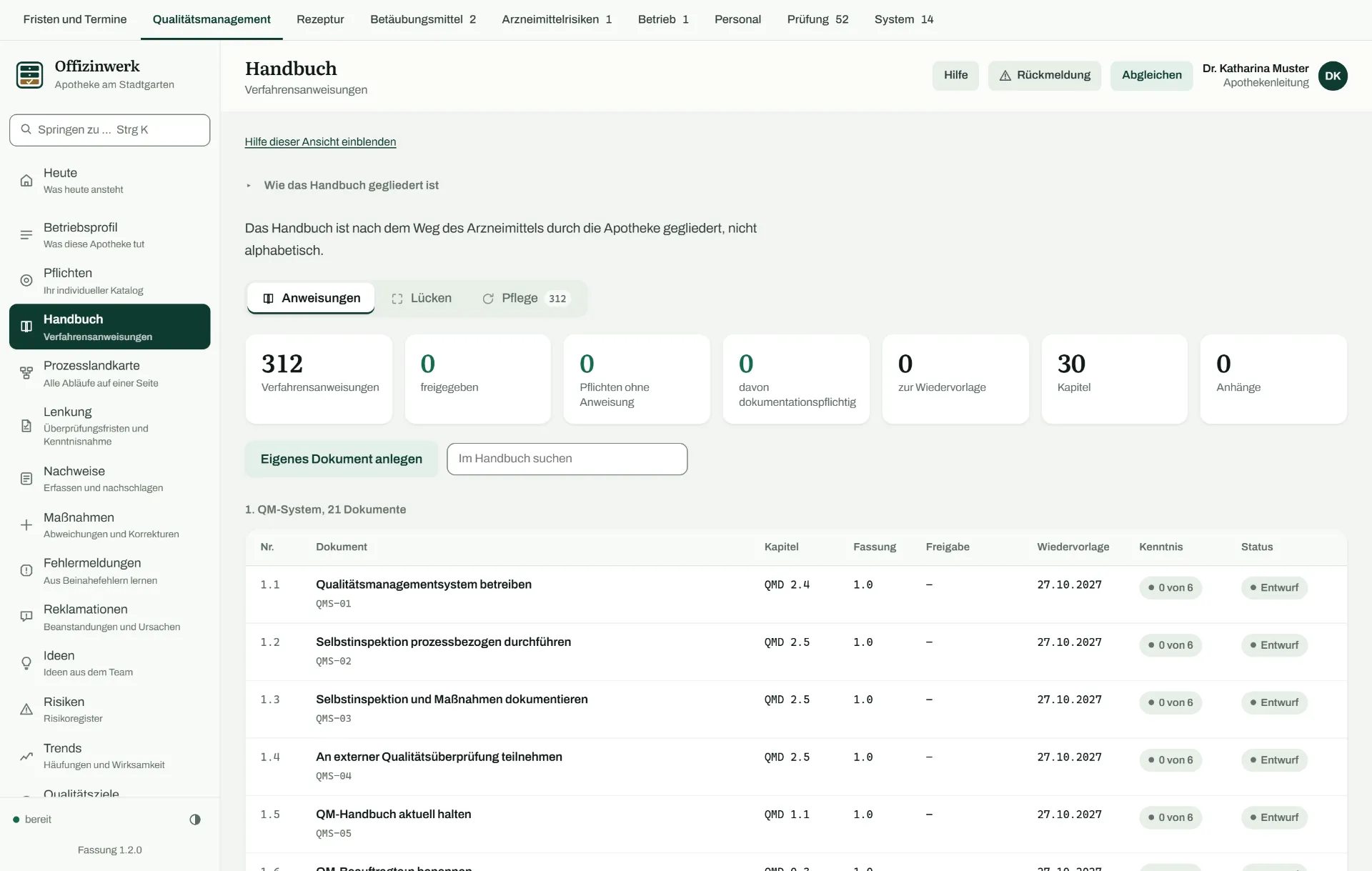This screenshot has width=1372, height=871.
Task: Click the DK user avatar
Action: coord(1333,76)
